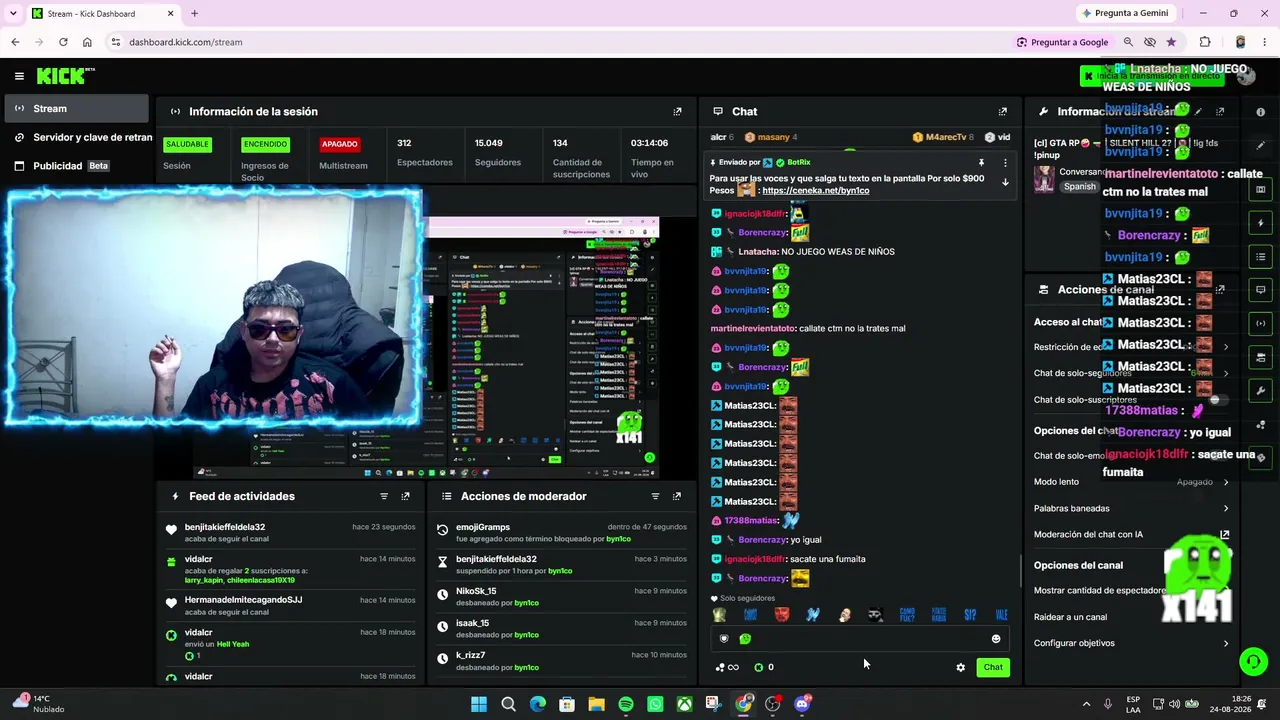The image size is (1280, 720).
Task: Open options menu of pinned message
Action: point(1005,162)
